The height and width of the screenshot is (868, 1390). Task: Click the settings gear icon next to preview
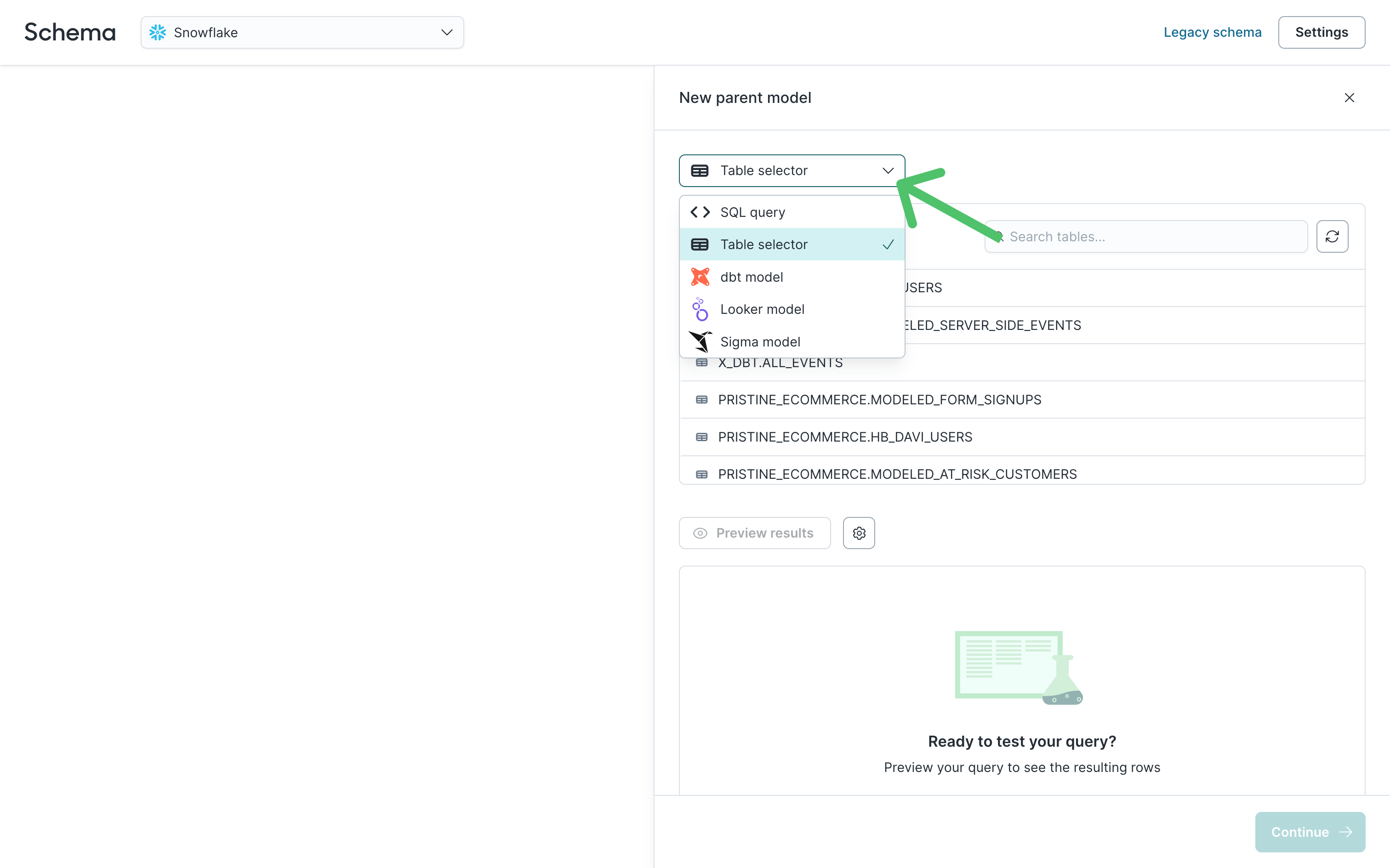pos(859,532)
